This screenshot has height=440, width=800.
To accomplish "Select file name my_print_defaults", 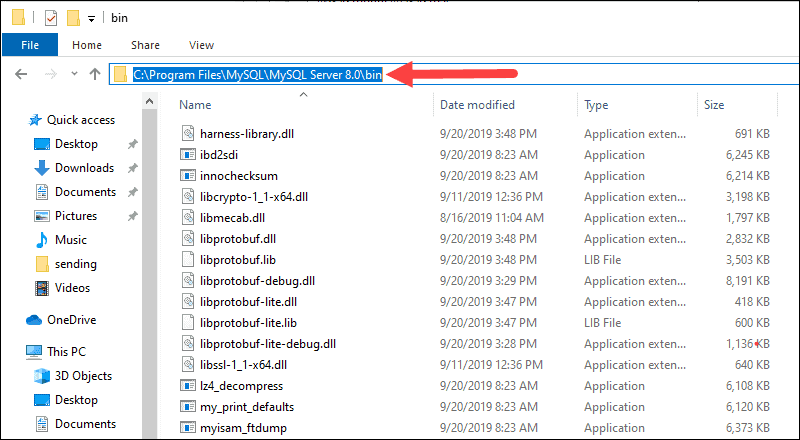I will click(x=247, y=407).
